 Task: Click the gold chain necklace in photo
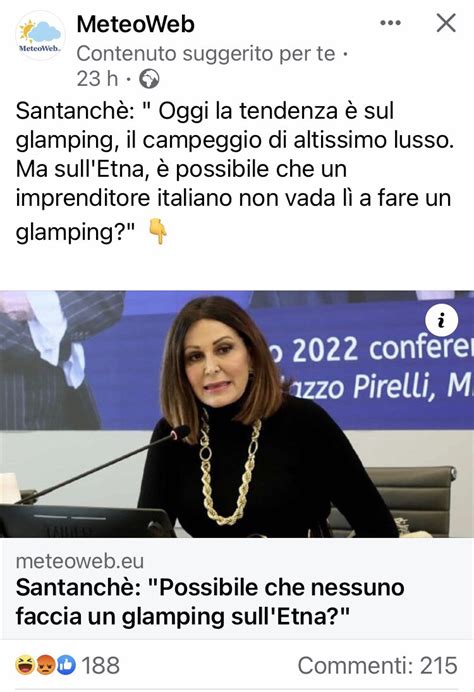click(229, 470)
